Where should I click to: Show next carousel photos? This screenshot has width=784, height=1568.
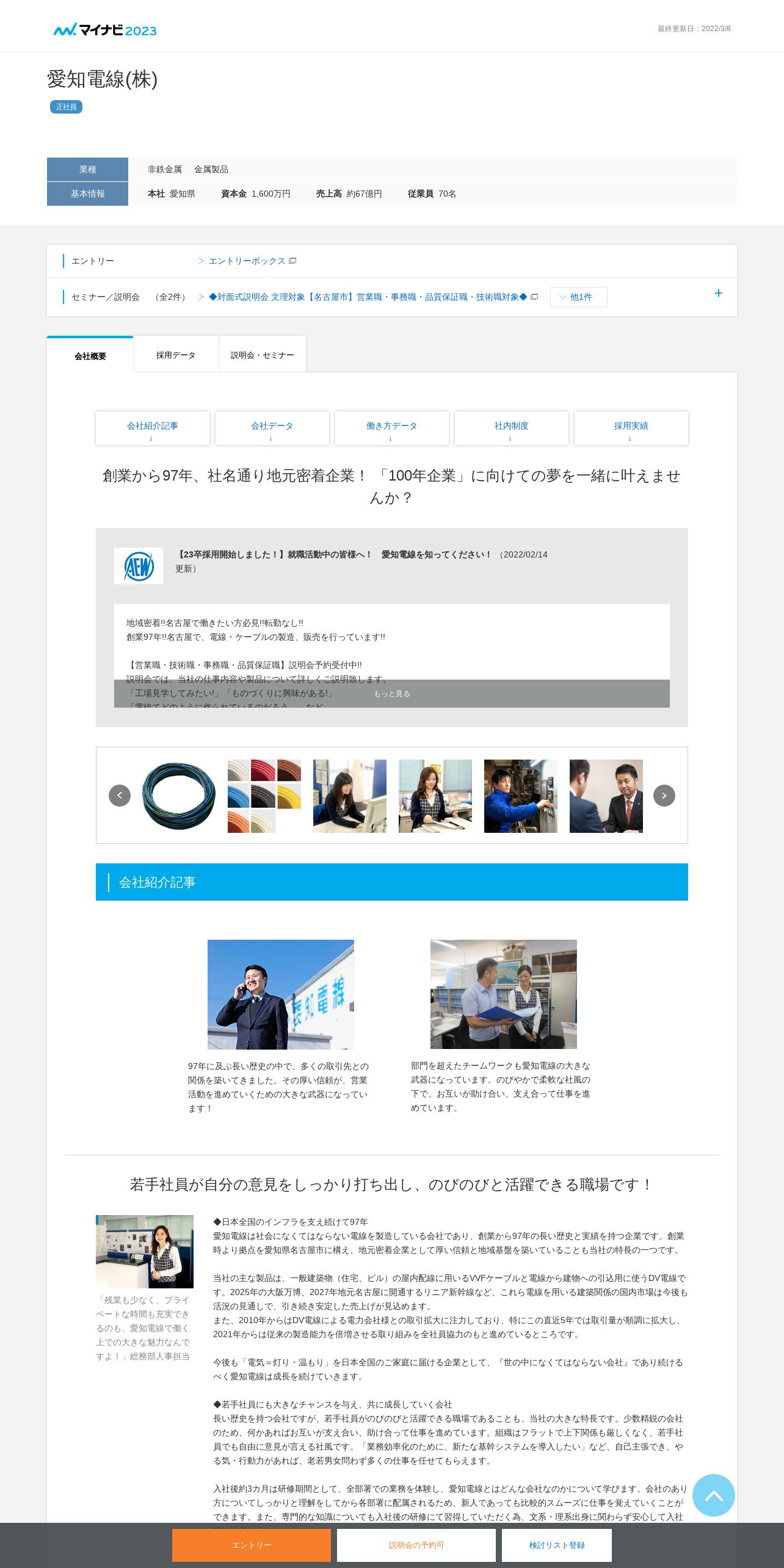pyautogui.click(x=664, y=796)
